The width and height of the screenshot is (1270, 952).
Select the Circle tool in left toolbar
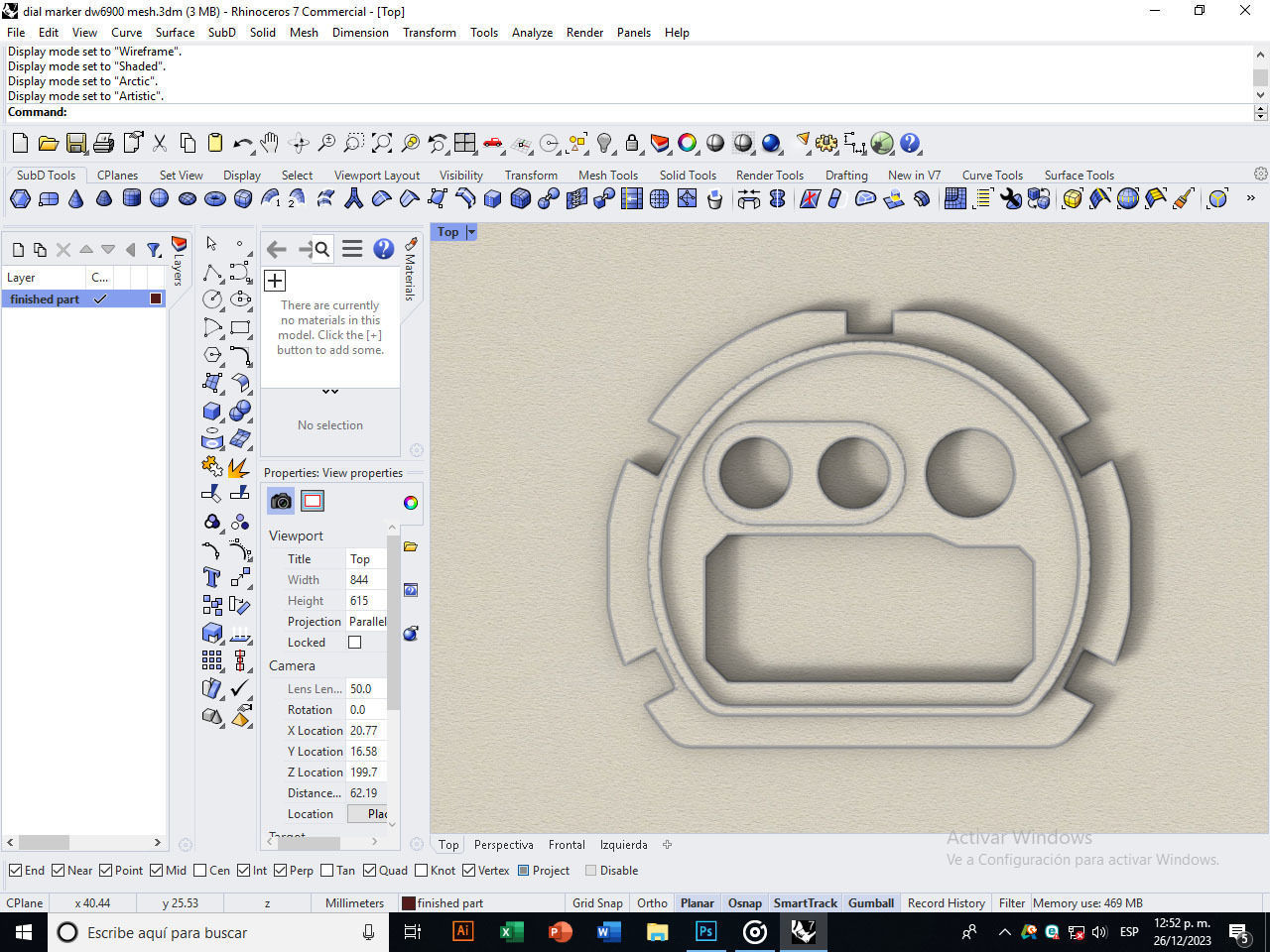point(212,299)
